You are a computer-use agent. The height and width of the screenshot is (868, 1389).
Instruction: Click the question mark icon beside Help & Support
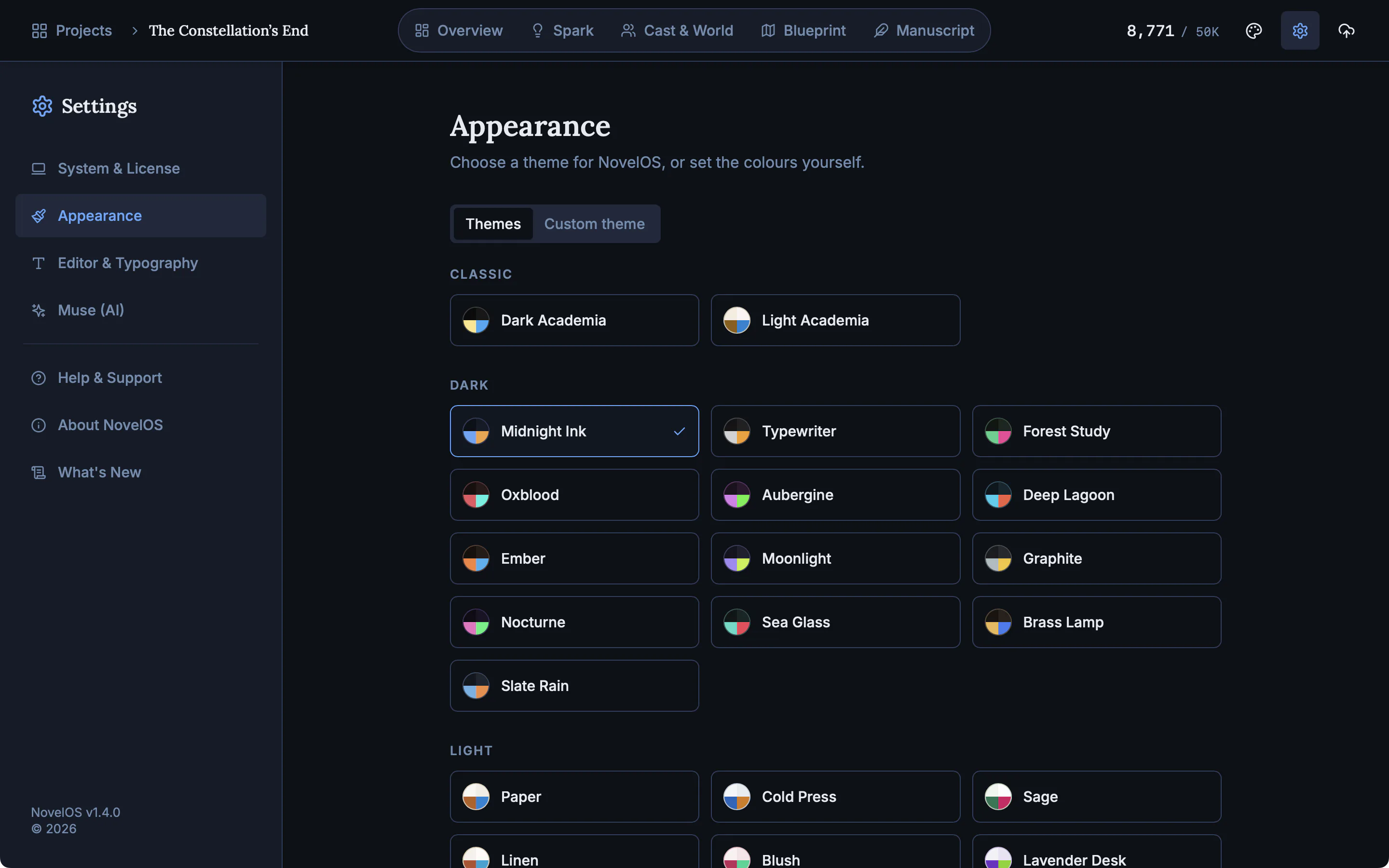(x=39, y=378)
